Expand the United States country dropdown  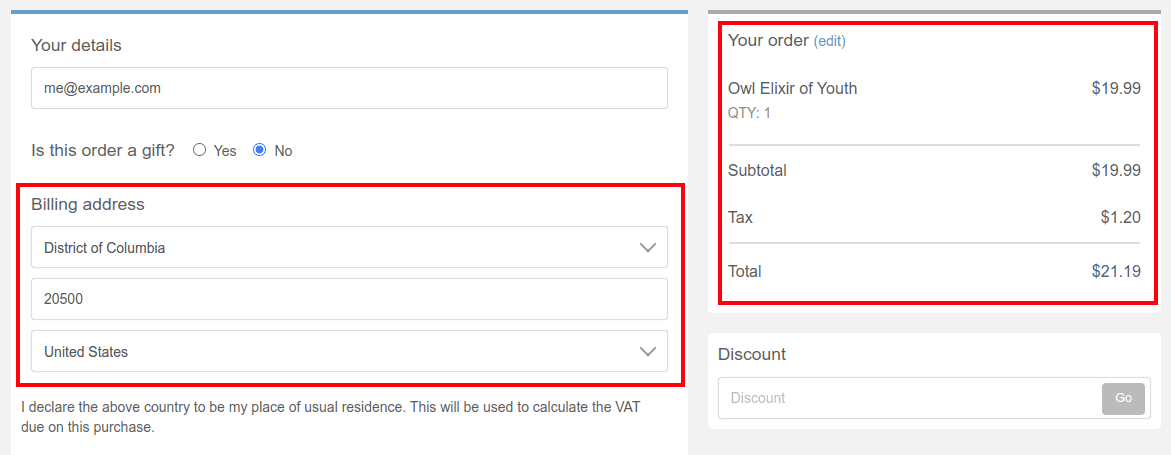(x=349, y=351)
